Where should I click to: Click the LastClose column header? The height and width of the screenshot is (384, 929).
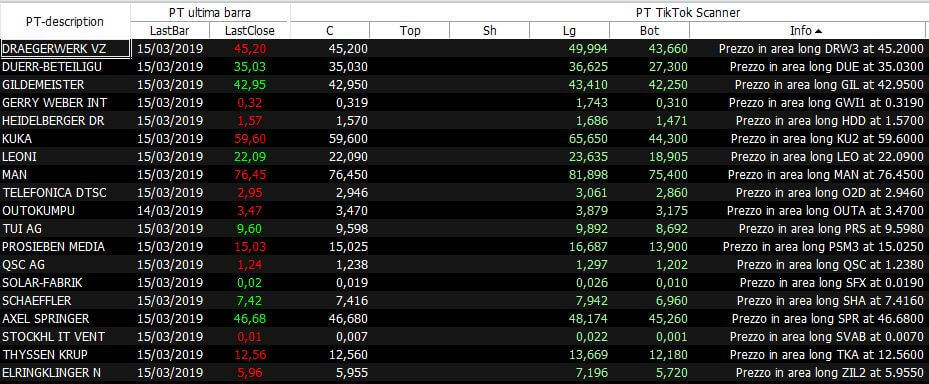[x=249, y=31]
